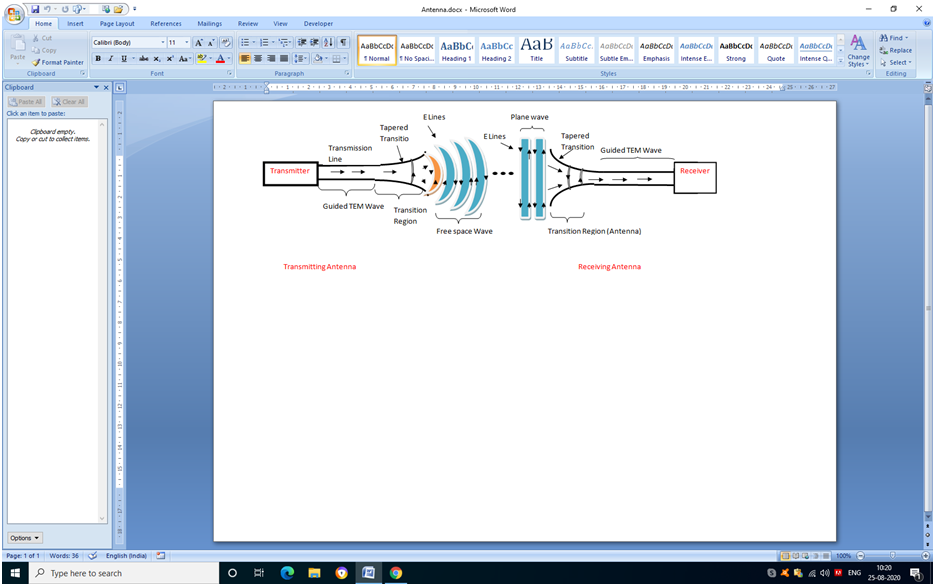Toggle show/hide paragraph marks
Image resolution: width=935 pixels, height=586 pixels.
[343, 43]
